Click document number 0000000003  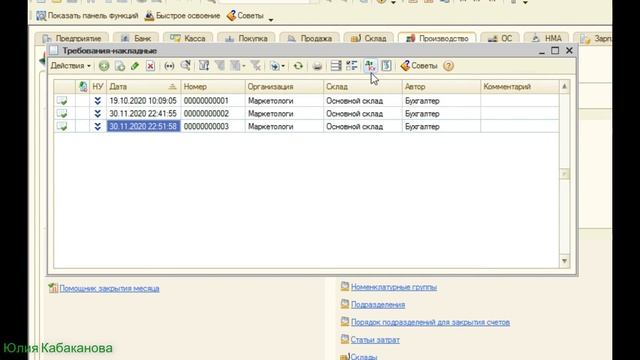coord(206,127)
